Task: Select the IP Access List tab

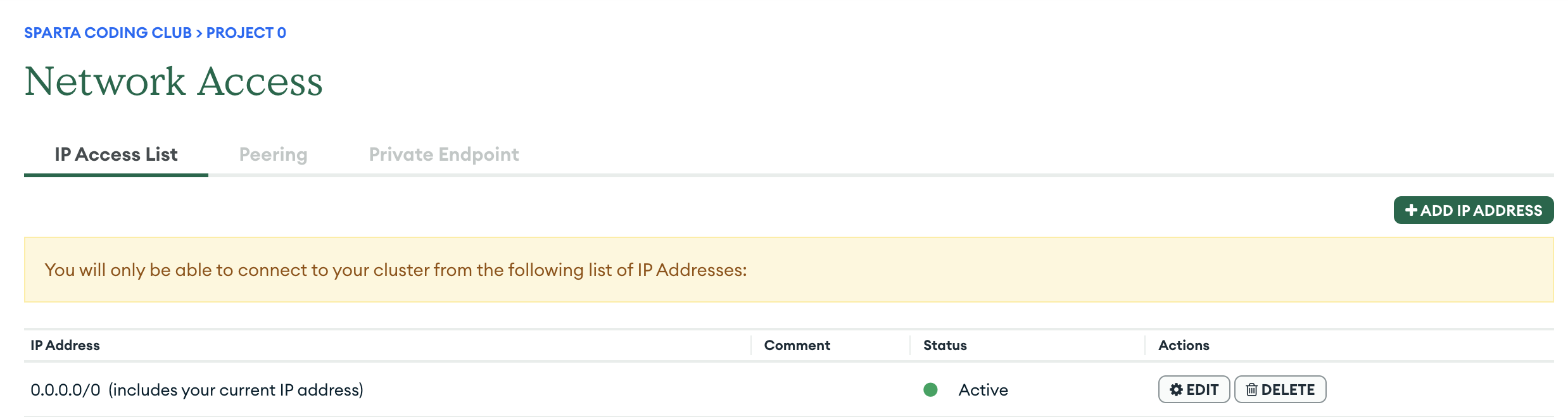Action: point(116,154)
